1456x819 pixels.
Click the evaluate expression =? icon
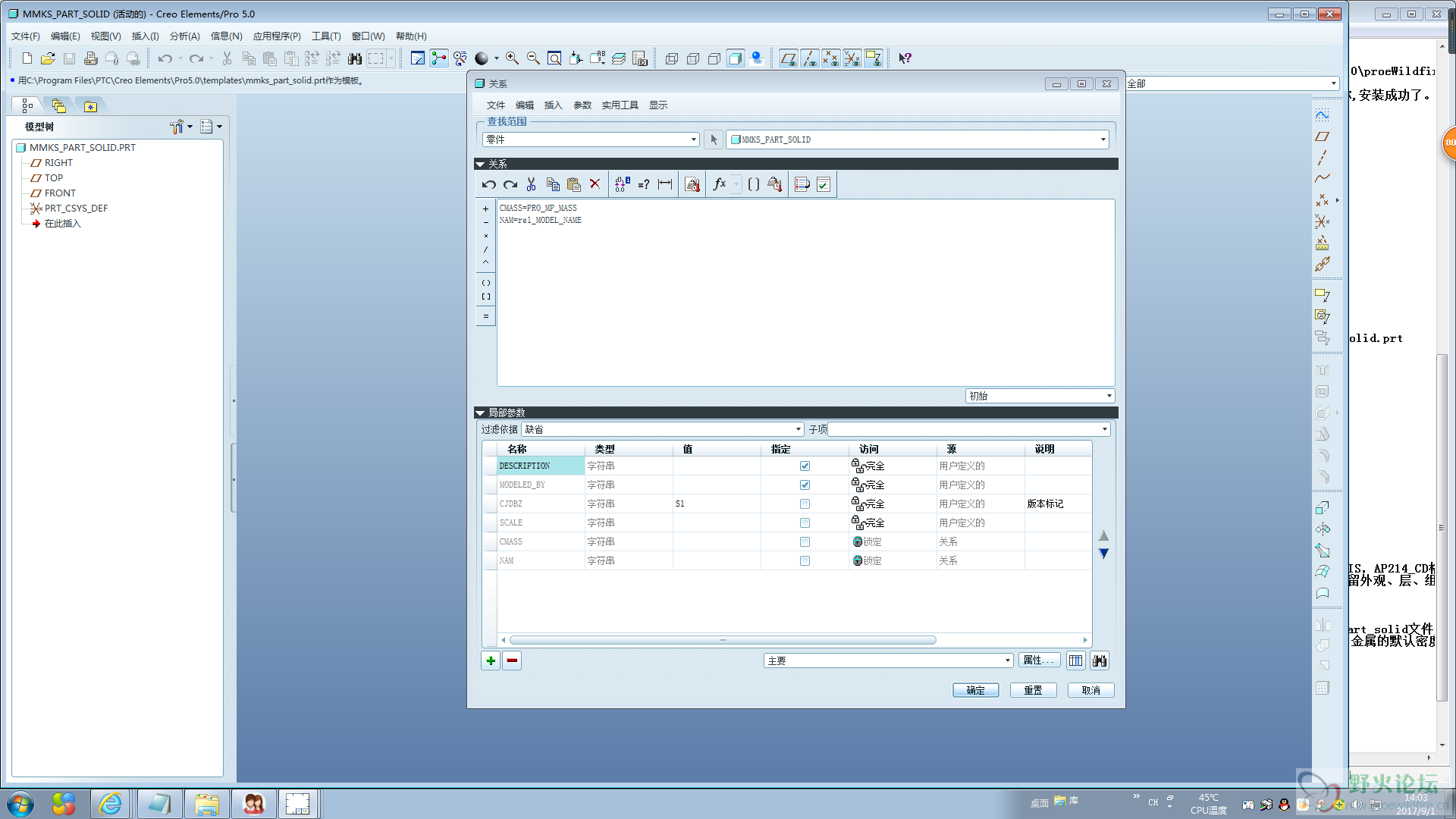coord(644,184)
